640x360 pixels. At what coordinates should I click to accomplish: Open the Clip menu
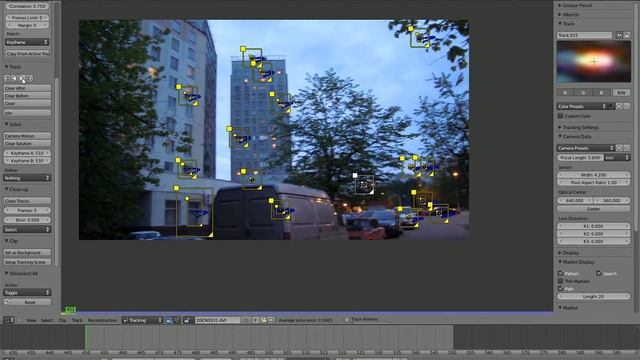pyautogui.click(x=62, y=320)
